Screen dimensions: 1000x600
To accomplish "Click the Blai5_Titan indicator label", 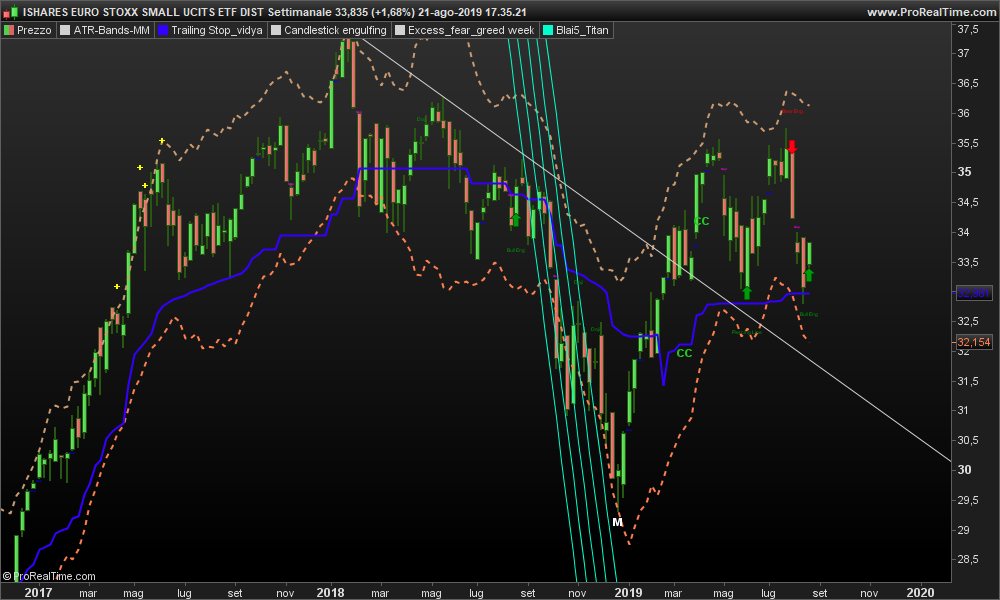I will pyautogui.click(x=582, y=30).
